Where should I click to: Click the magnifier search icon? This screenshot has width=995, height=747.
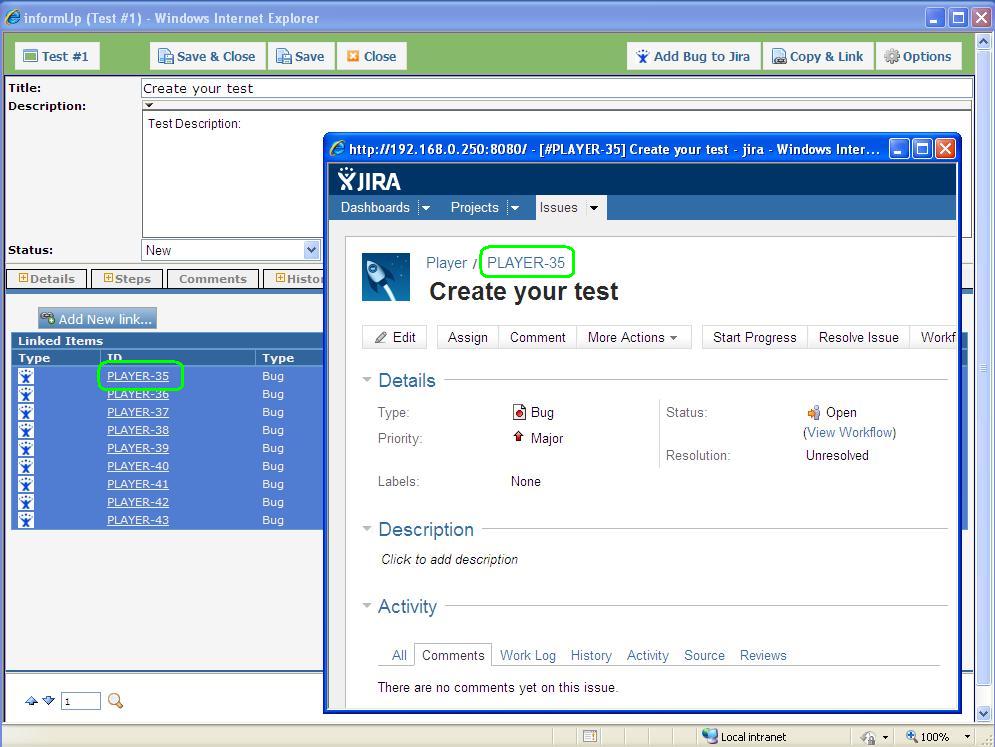[x=115, y=701]
